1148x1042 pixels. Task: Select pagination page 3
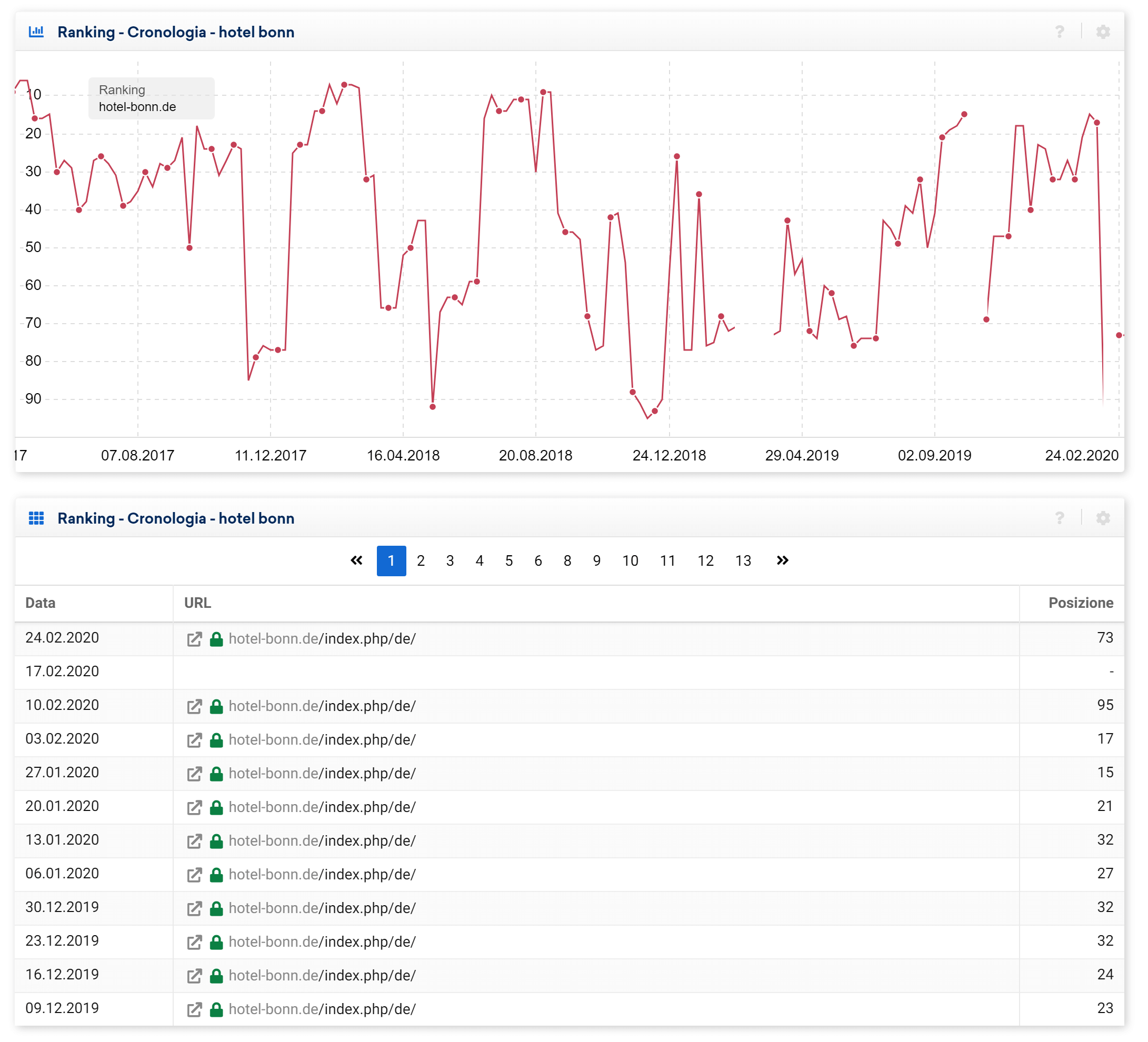pos(450,561)
